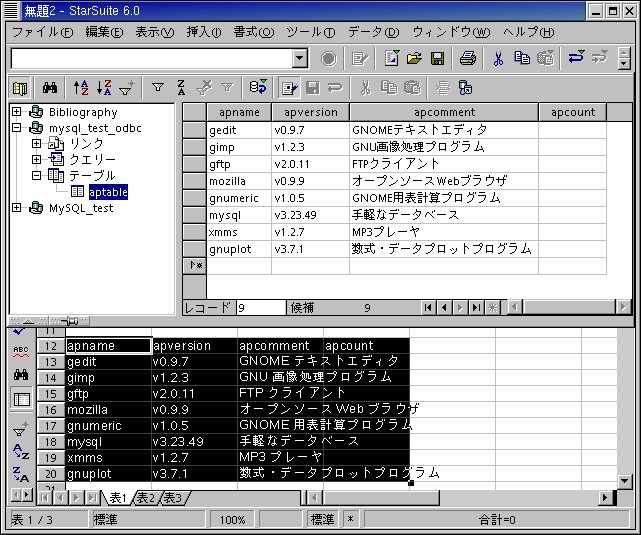Image resolution: width=641 pixels, height=535 pixels.
Task: Click the 合計=0 sum status field
Action: coord(497,519)
